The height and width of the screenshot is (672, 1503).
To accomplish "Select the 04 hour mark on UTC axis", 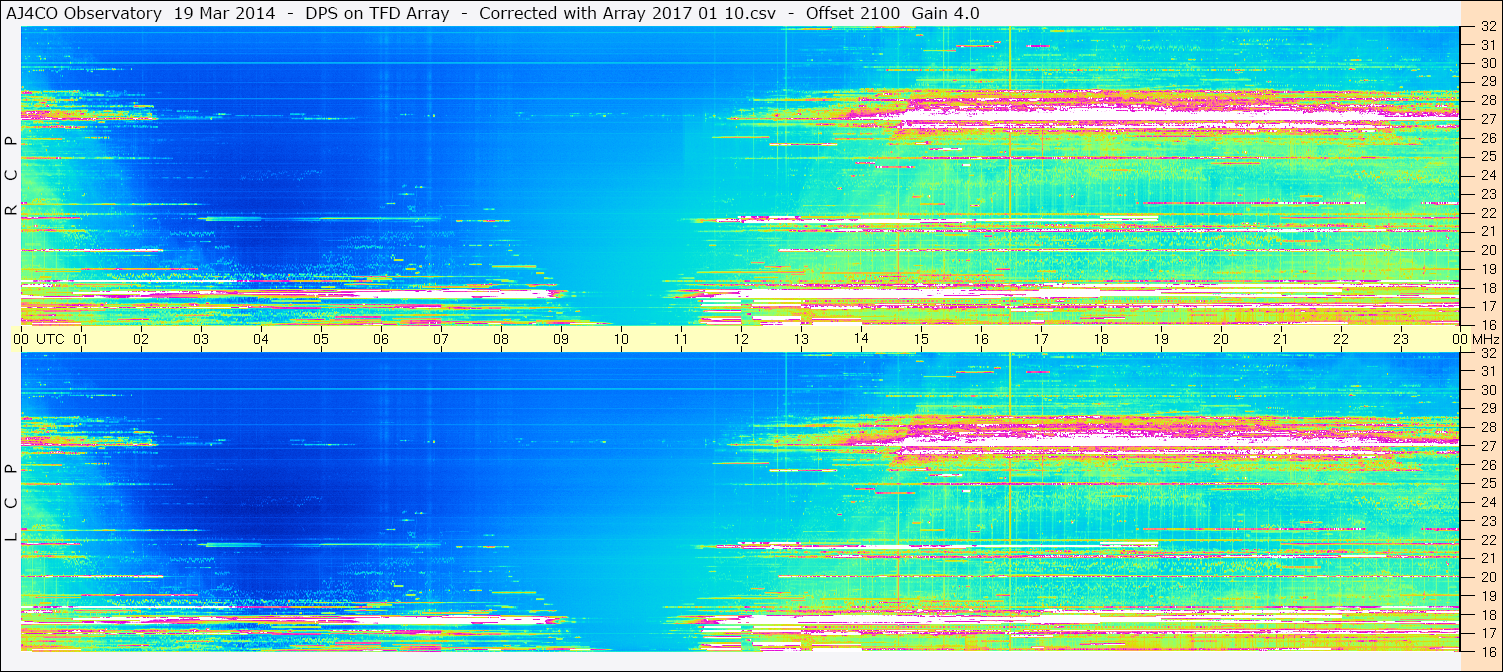I will click(x=261, y=339).
